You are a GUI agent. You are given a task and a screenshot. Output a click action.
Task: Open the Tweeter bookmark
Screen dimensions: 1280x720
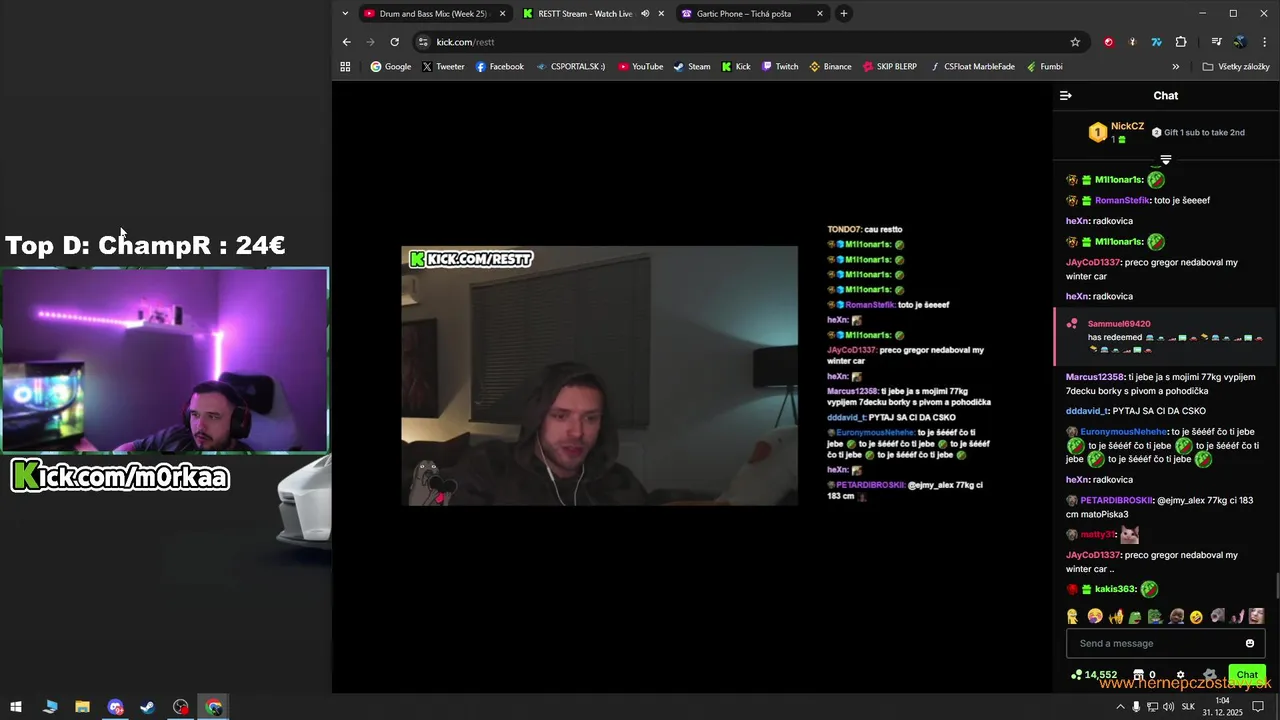[x=443, y=67]
